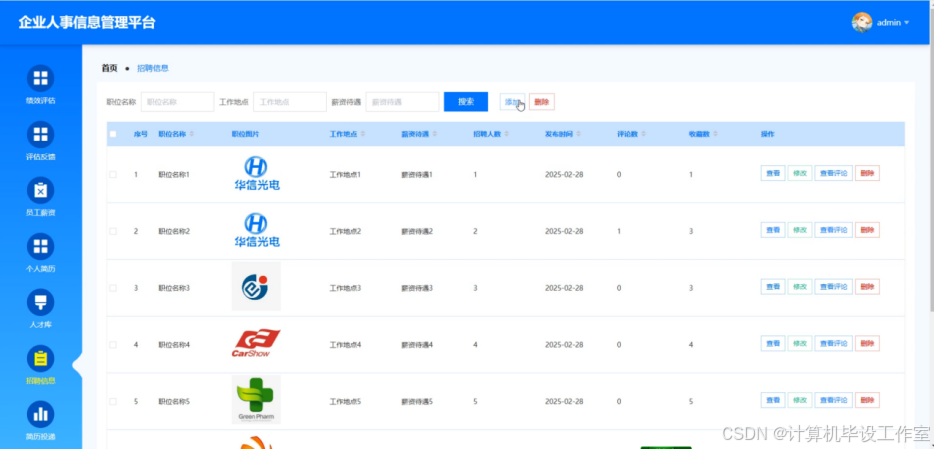This screenshot has height=449, width=934.
Task: Click the 华信光电 logo in row 1
Action: tap(256, 173)
